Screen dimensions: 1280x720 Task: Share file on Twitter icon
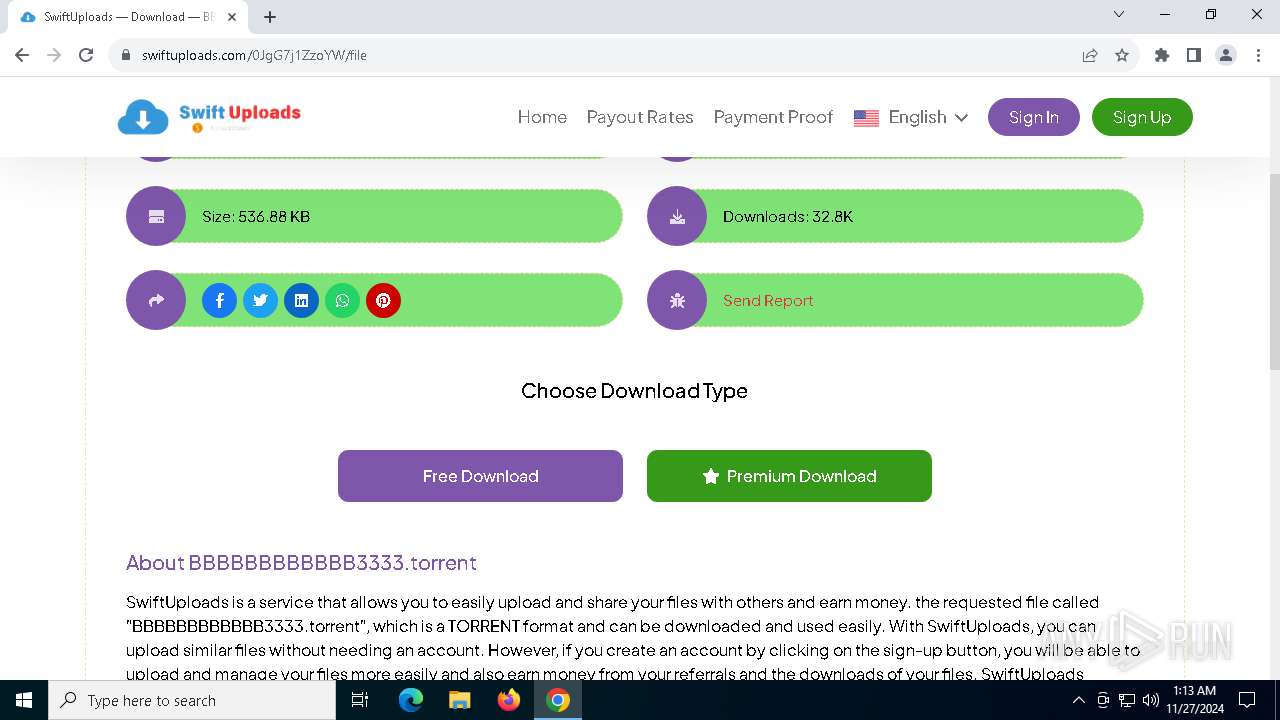260,300
